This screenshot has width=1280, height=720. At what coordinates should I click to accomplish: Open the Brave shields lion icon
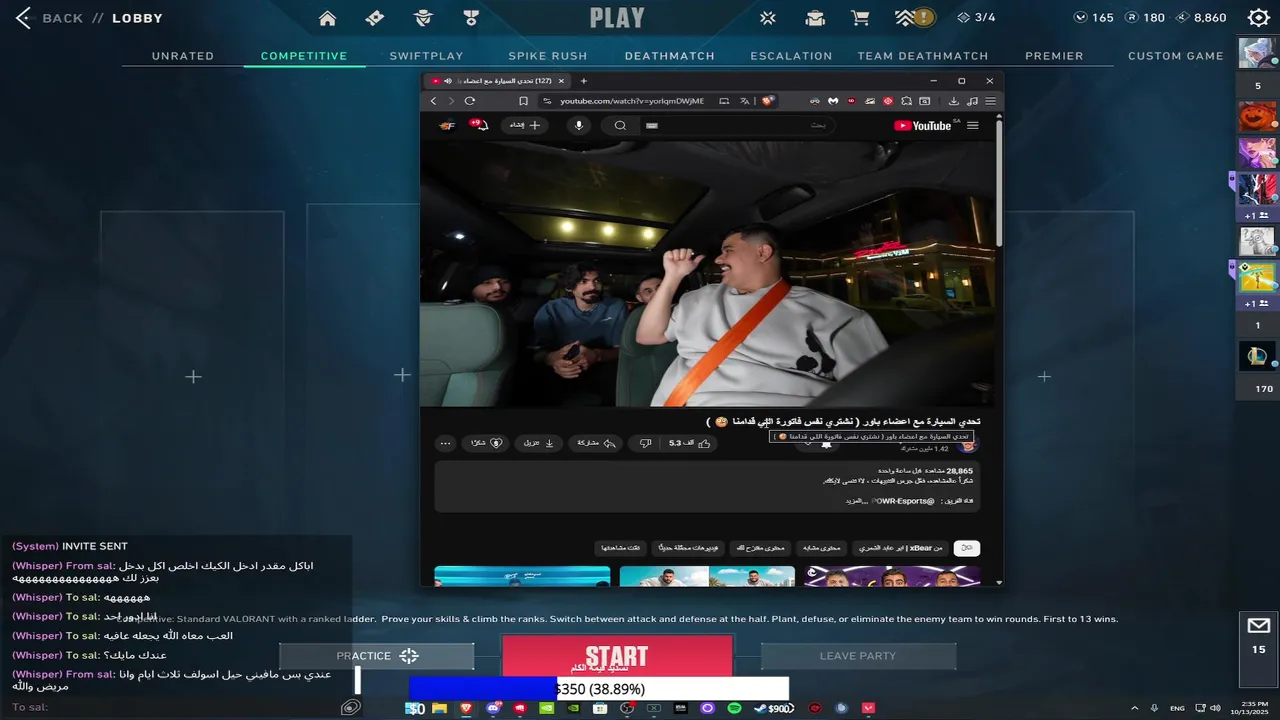[767, 101]
